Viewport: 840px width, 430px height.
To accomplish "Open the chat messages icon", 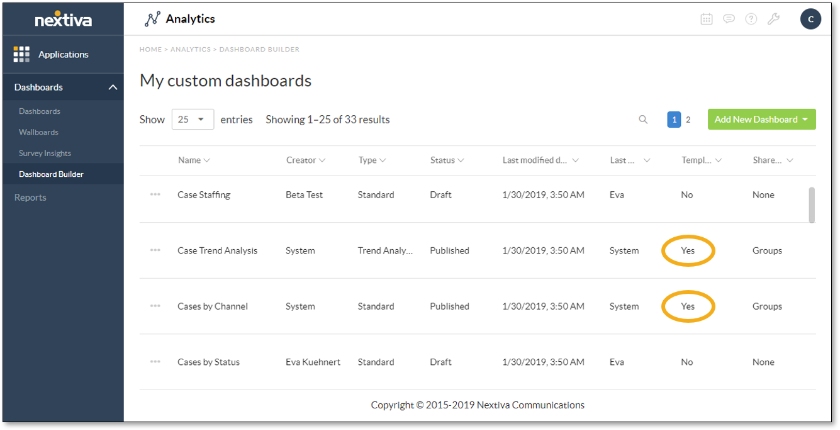I will (x=729, y=19).
